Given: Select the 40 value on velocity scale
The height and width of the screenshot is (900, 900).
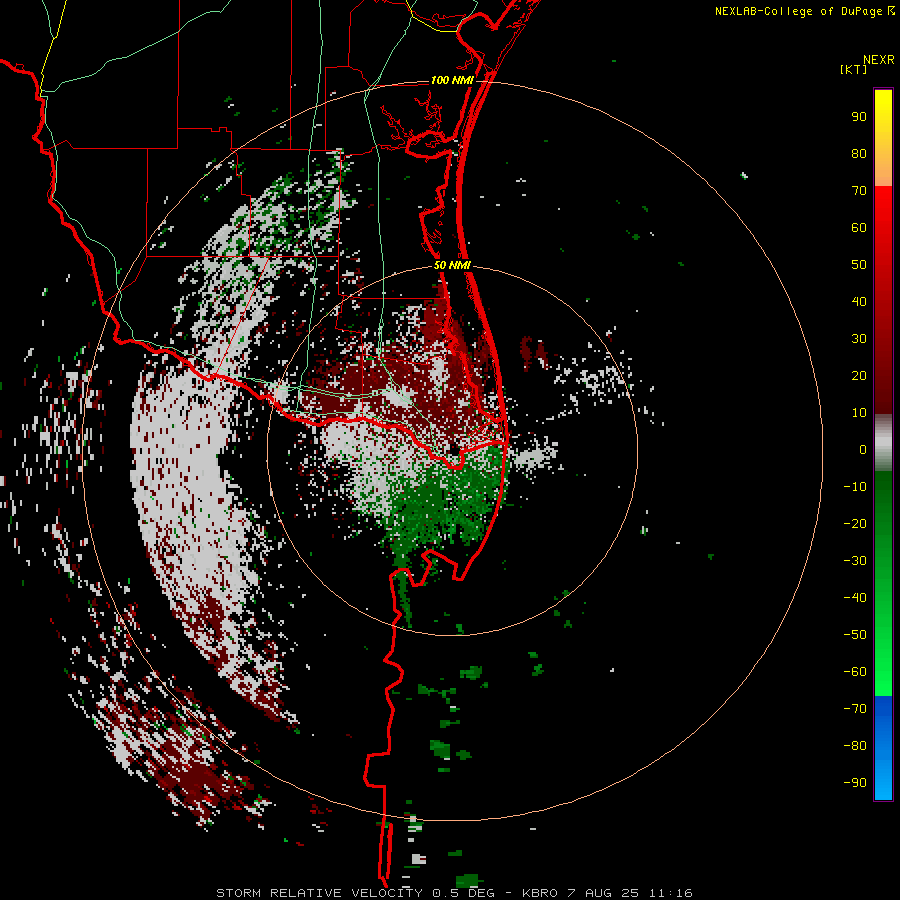Looking at the screenshot, I should (859, 302).
